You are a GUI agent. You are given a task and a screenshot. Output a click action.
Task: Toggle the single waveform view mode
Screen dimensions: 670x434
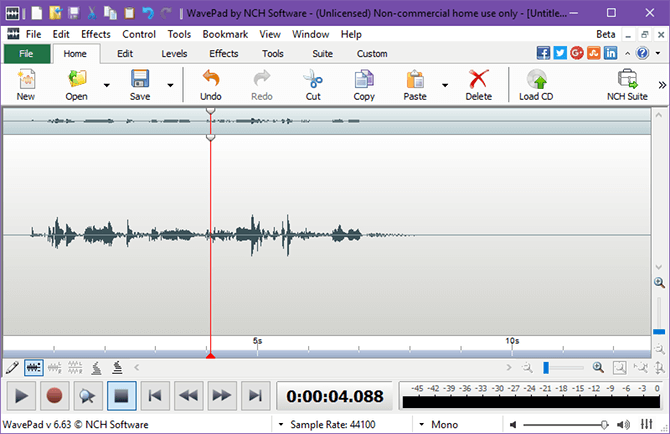coord(34,367)
